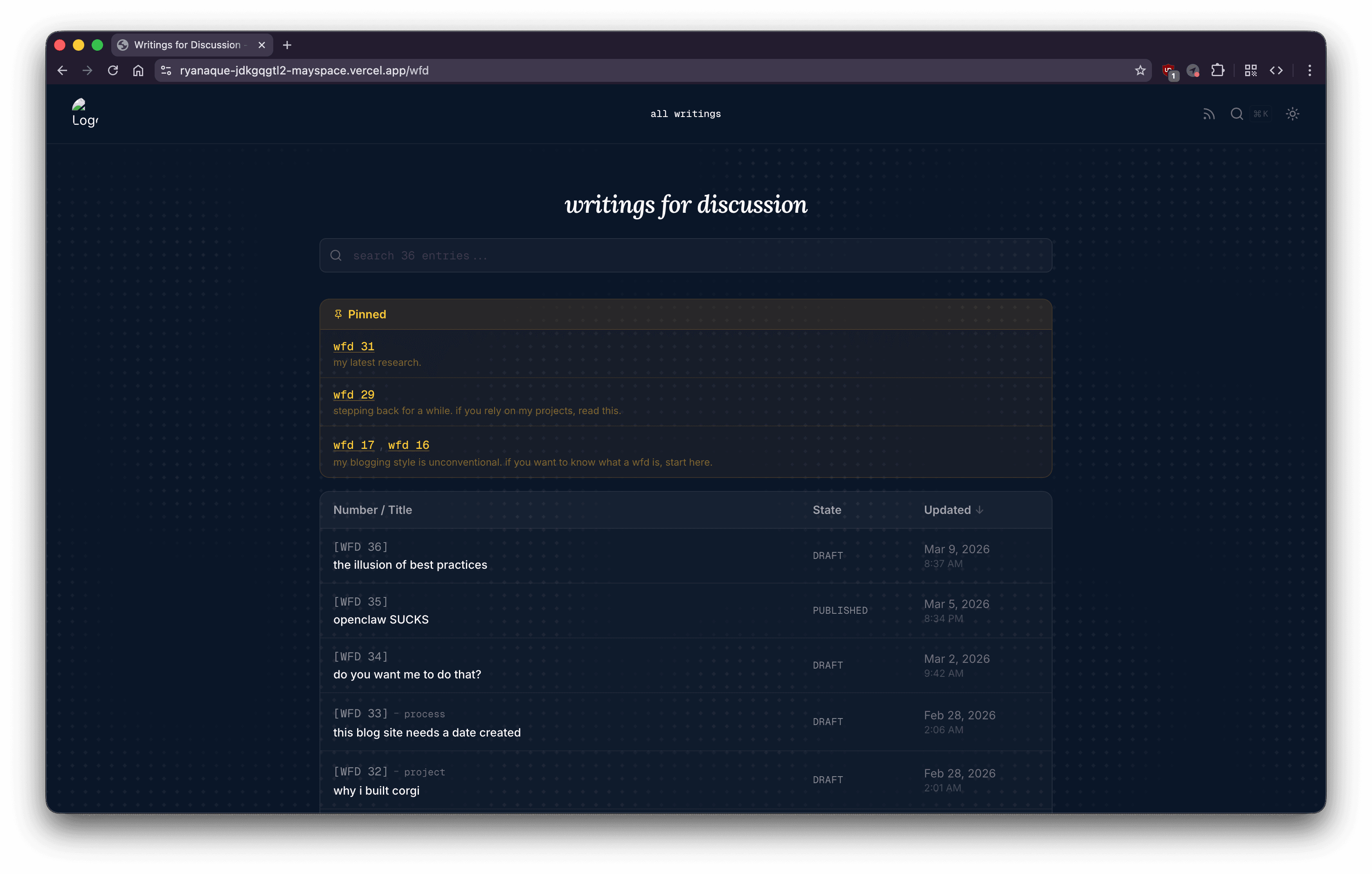1372x874 pixels.
Task: Open entry this blog site needs a date created
Action: click(x=427, y=732)
